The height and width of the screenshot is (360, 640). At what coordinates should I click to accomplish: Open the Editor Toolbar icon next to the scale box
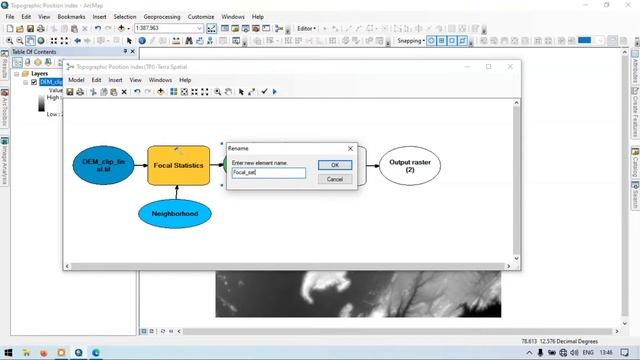pos(211,29)
